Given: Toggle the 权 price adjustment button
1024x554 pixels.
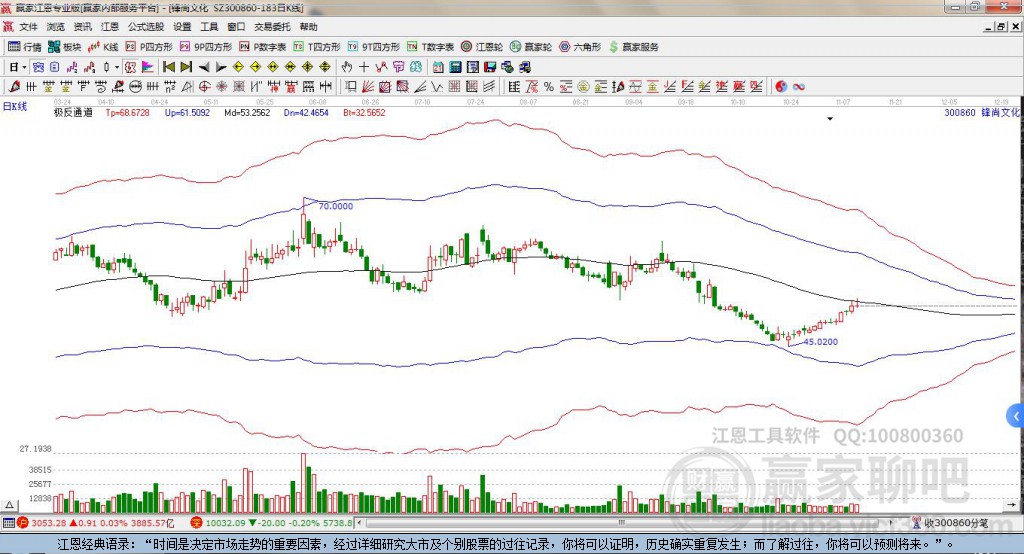Looking at the screenshot, I should [x=130, y=67].
